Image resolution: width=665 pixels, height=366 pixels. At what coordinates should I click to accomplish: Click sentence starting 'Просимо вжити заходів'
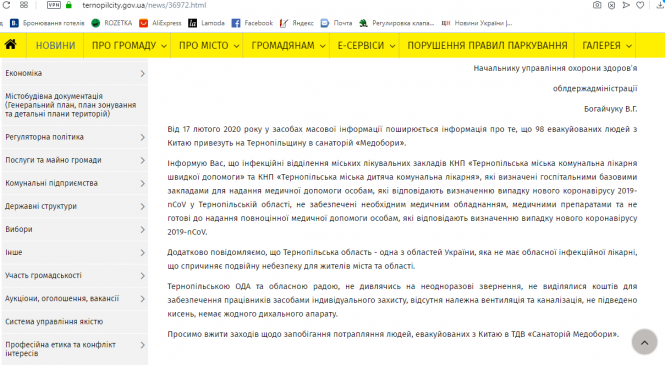click(393, 334)
